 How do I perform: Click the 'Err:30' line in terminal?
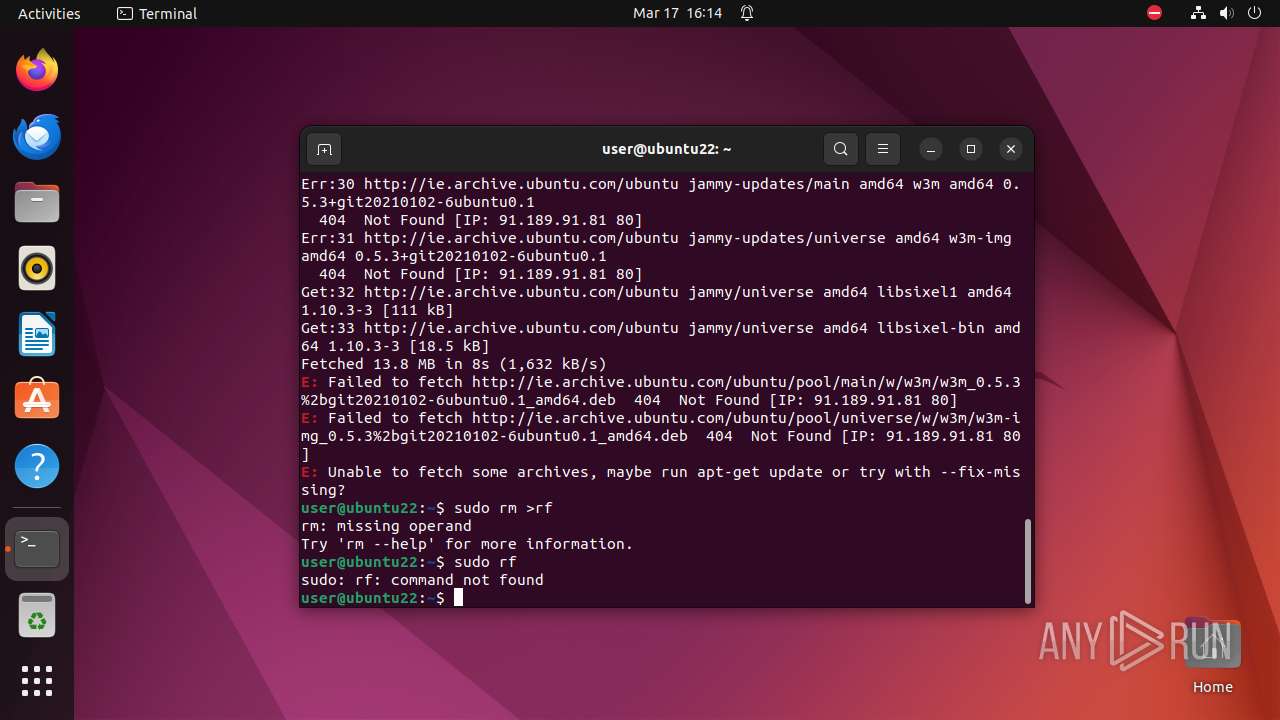[660, 193]
